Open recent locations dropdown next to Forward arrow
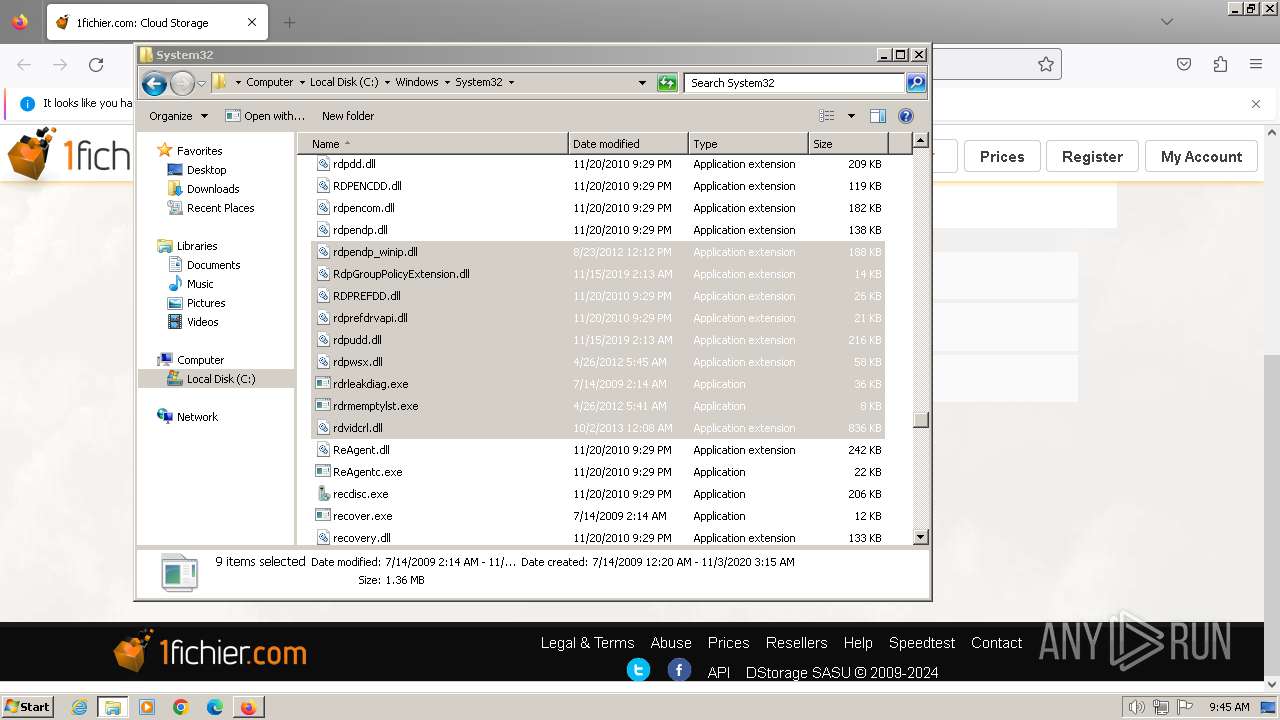Screen dimensions: 1280x720 [201, 83]
